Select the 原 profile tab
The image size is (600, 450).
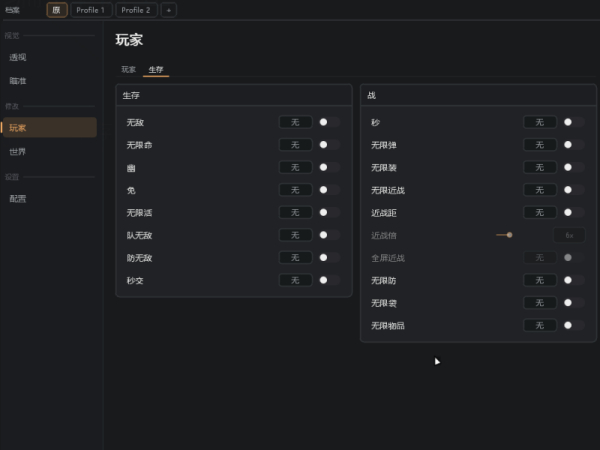[57, 10]
